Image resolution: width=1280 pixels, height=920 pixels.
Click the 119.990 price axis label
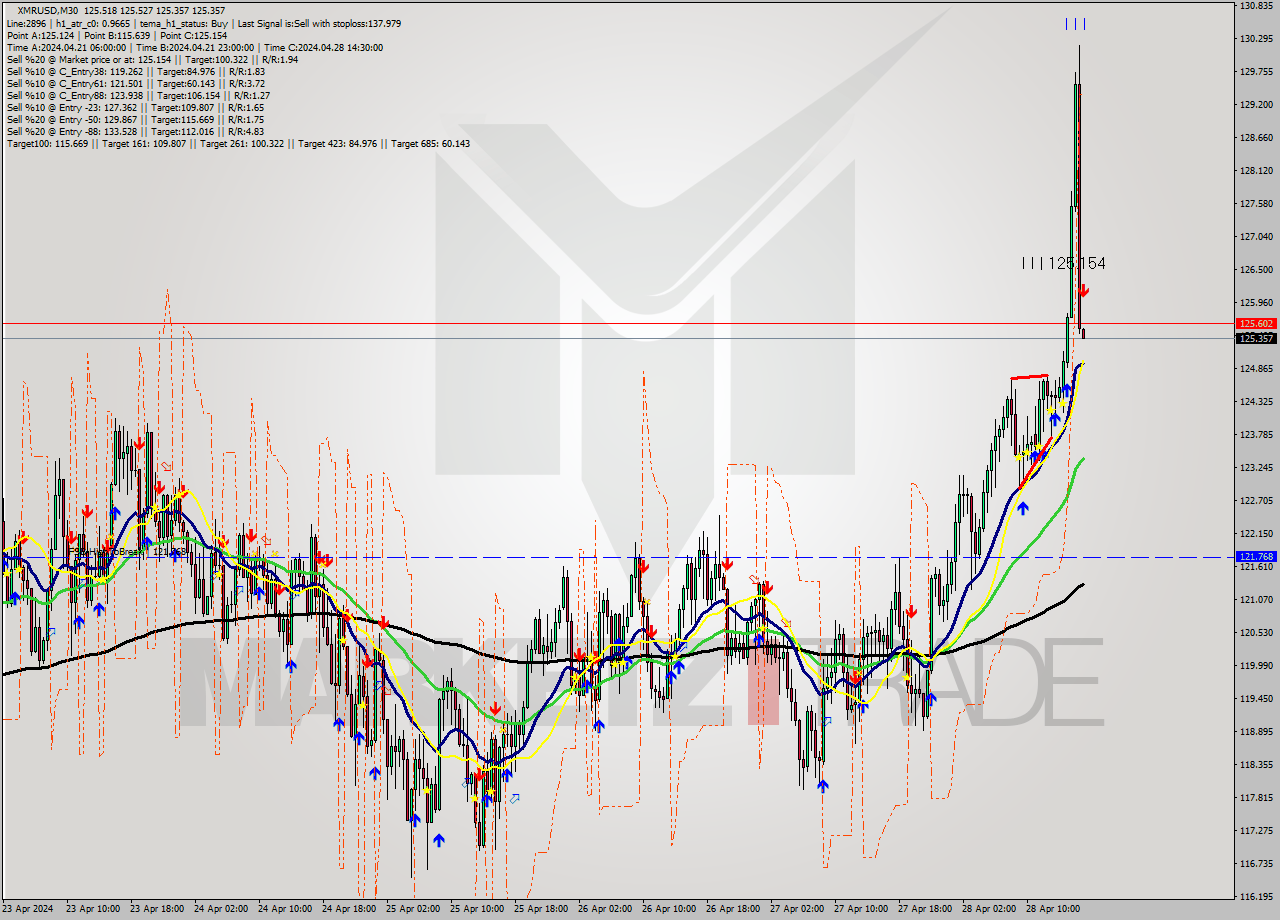pyautogui.click(x=1256, y=665)
